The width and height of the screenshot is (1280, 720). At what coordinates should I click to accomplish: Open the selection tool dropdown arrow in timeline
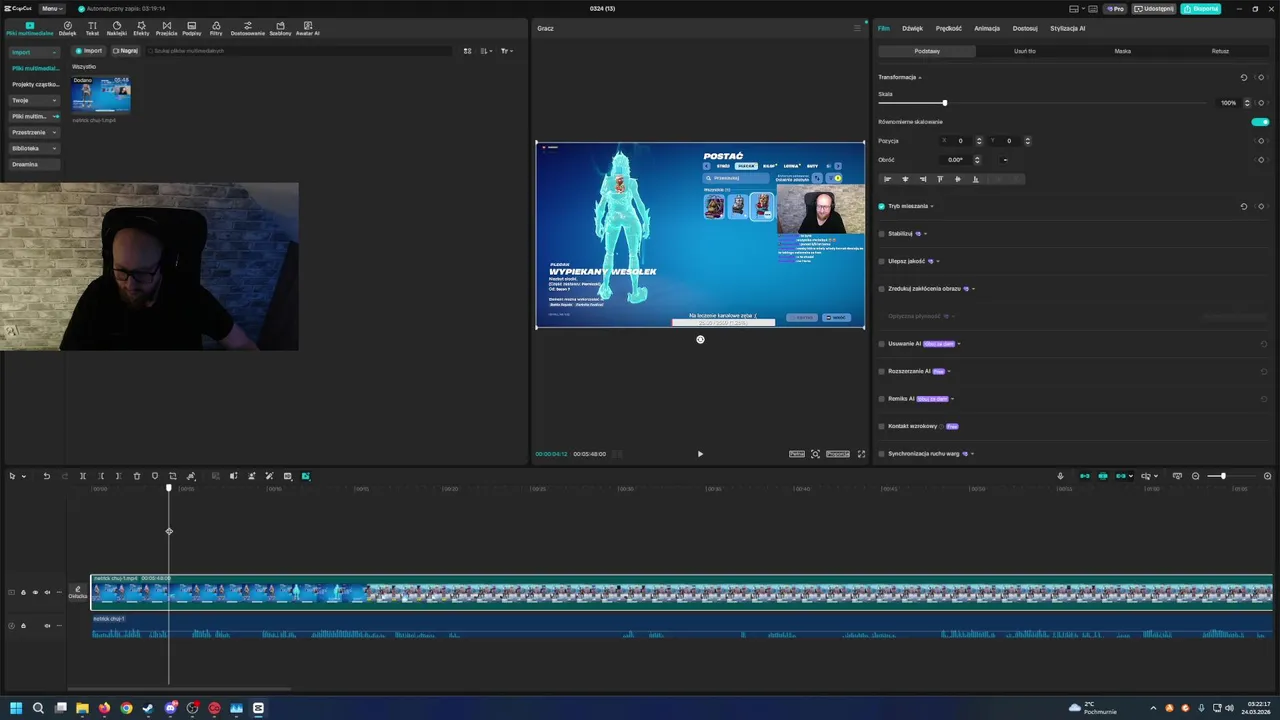click(x=24, y=476)
